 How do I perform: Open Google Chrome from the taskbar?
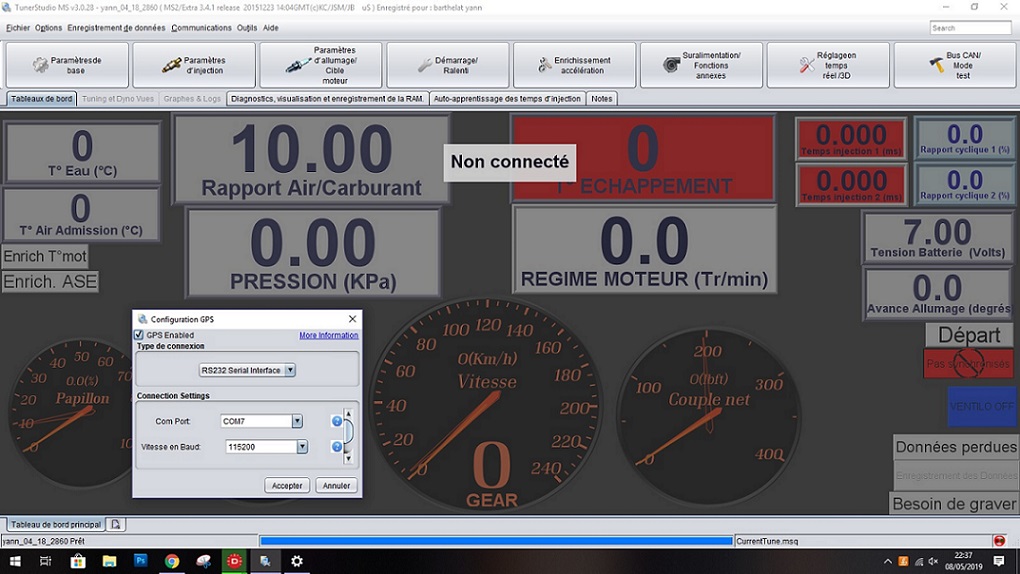click(x=172, y=562)
